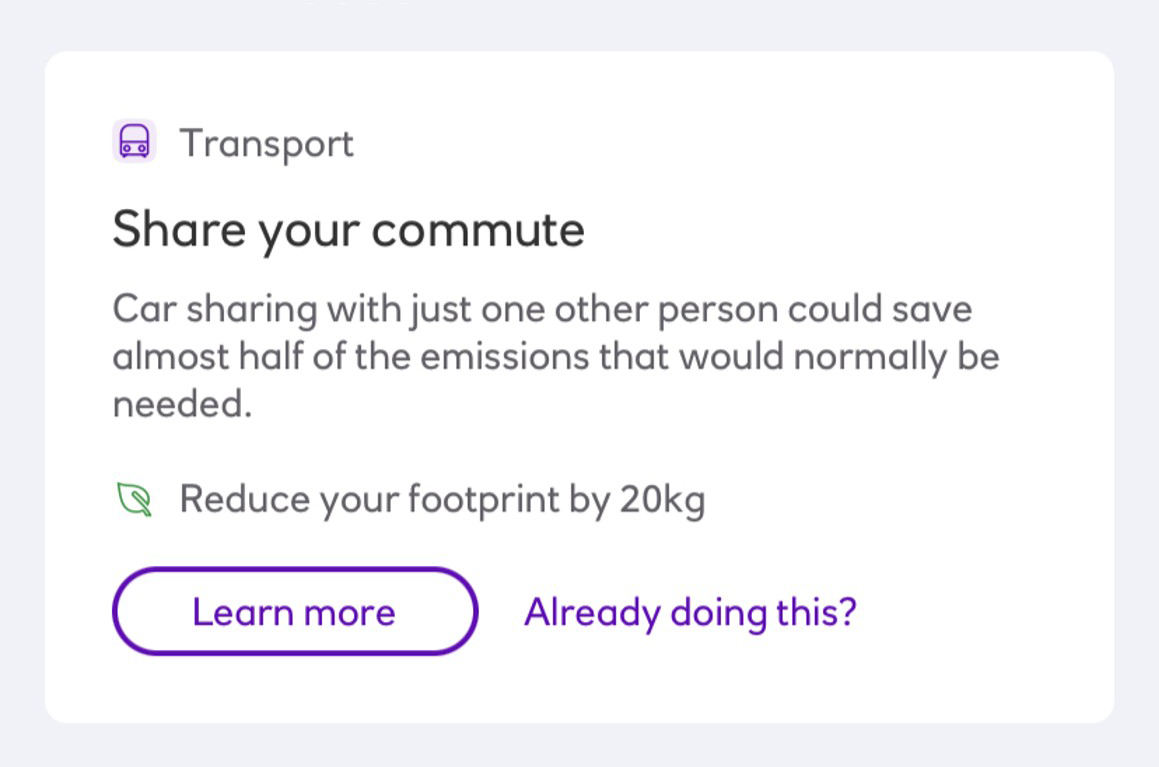Click the words 'Car sharing' in description
The height and width of the screenshot is (767, 1159).
215,310
